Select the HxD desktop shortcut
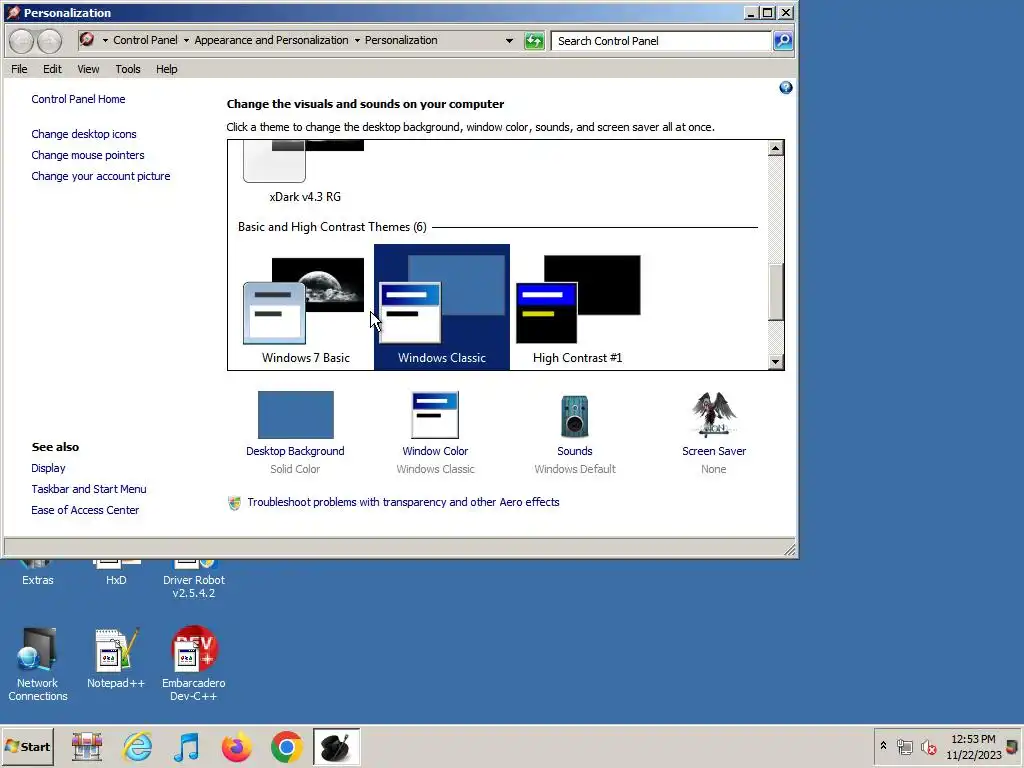 (116, 573)
